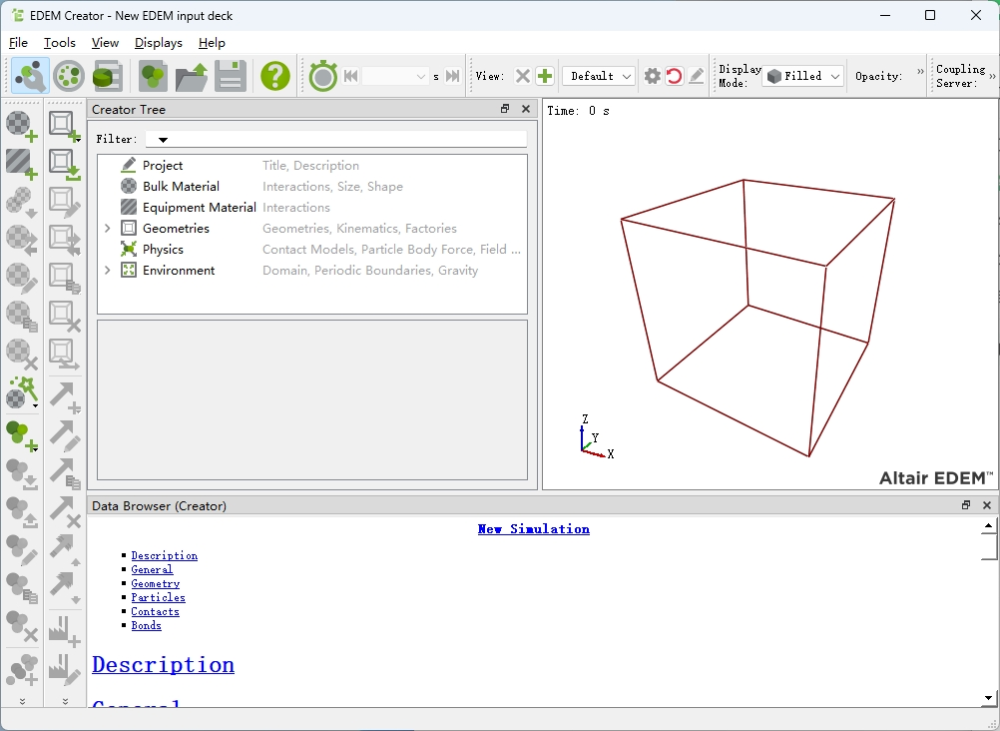1000x731 pixels.
Task: Expand the Geometries tree node
Action: pos(107,229)
